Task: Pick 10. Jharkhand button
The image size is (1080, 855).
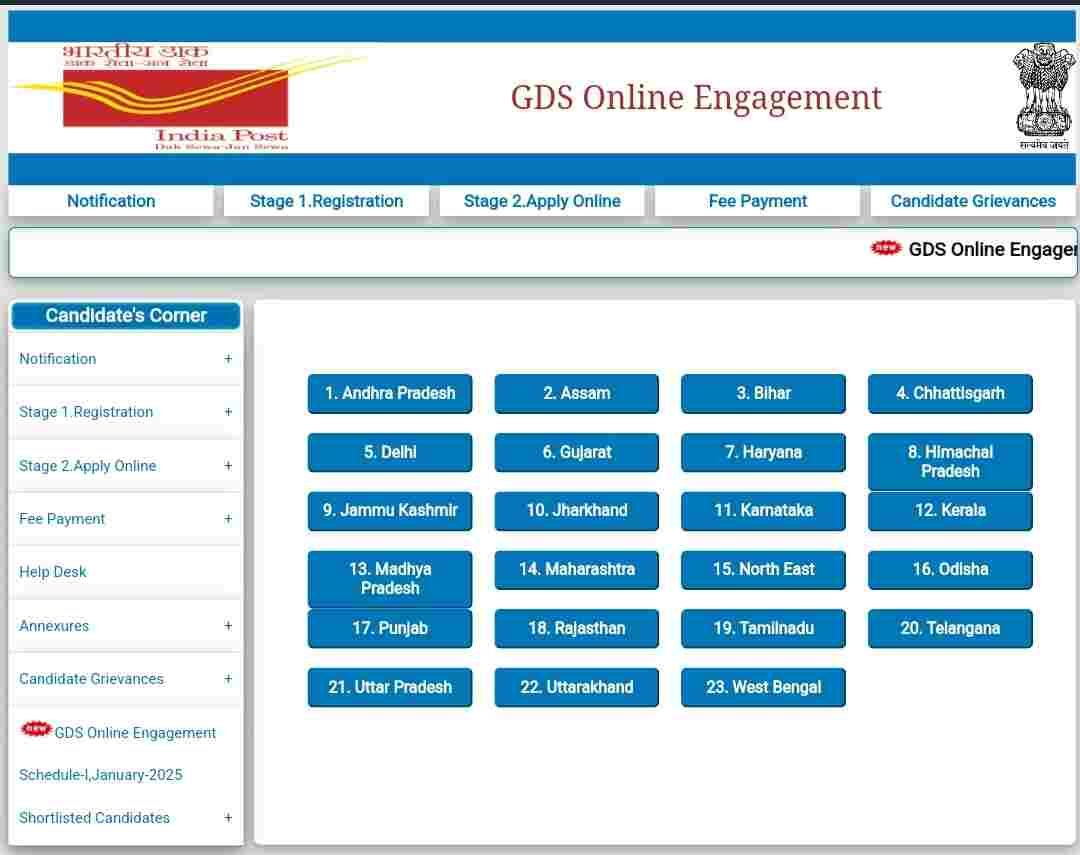Action: (x=577, y=511)
